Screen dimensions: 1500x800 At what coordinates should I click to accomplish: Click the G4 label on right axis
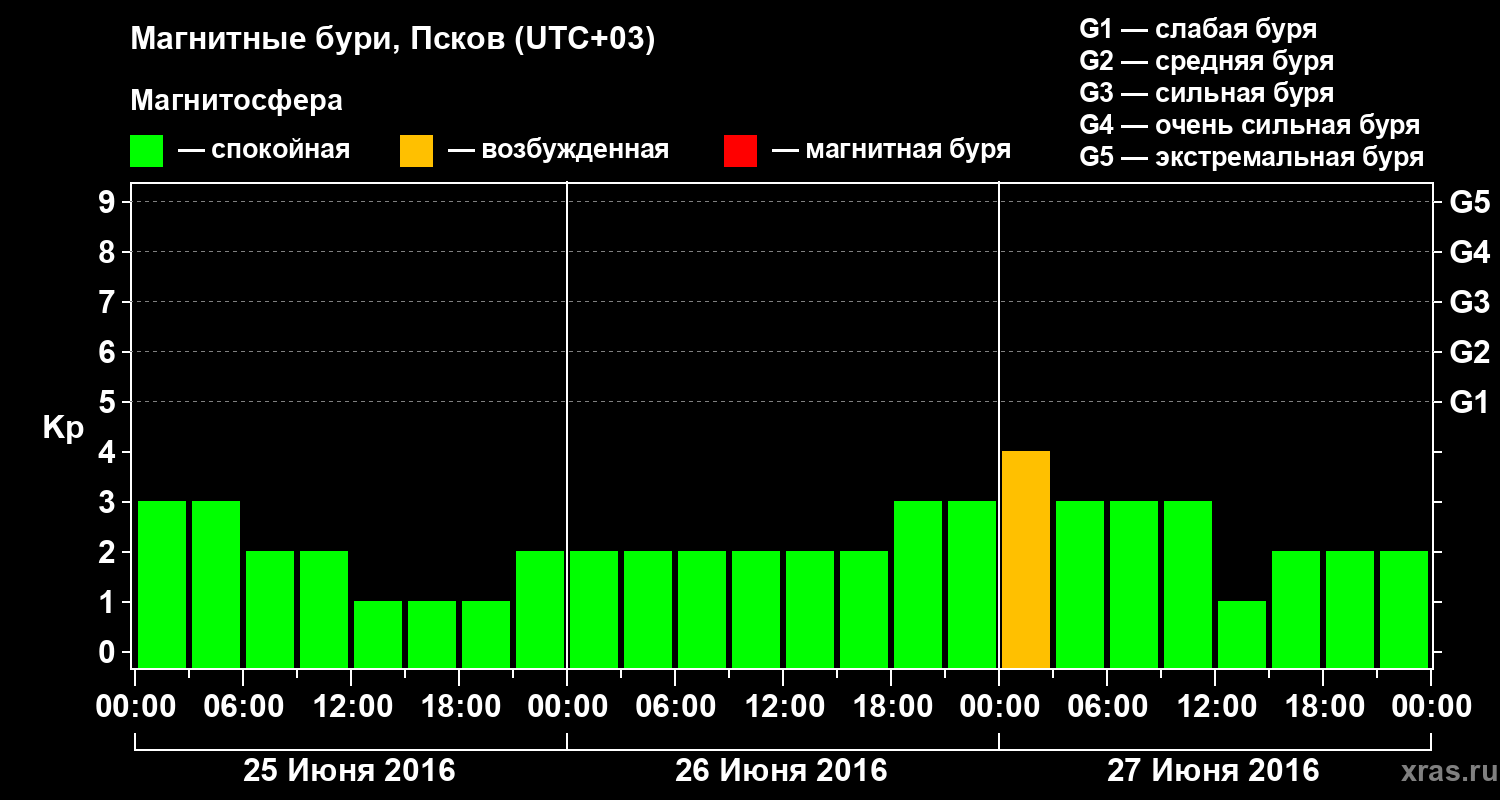tap(1470, 252)
